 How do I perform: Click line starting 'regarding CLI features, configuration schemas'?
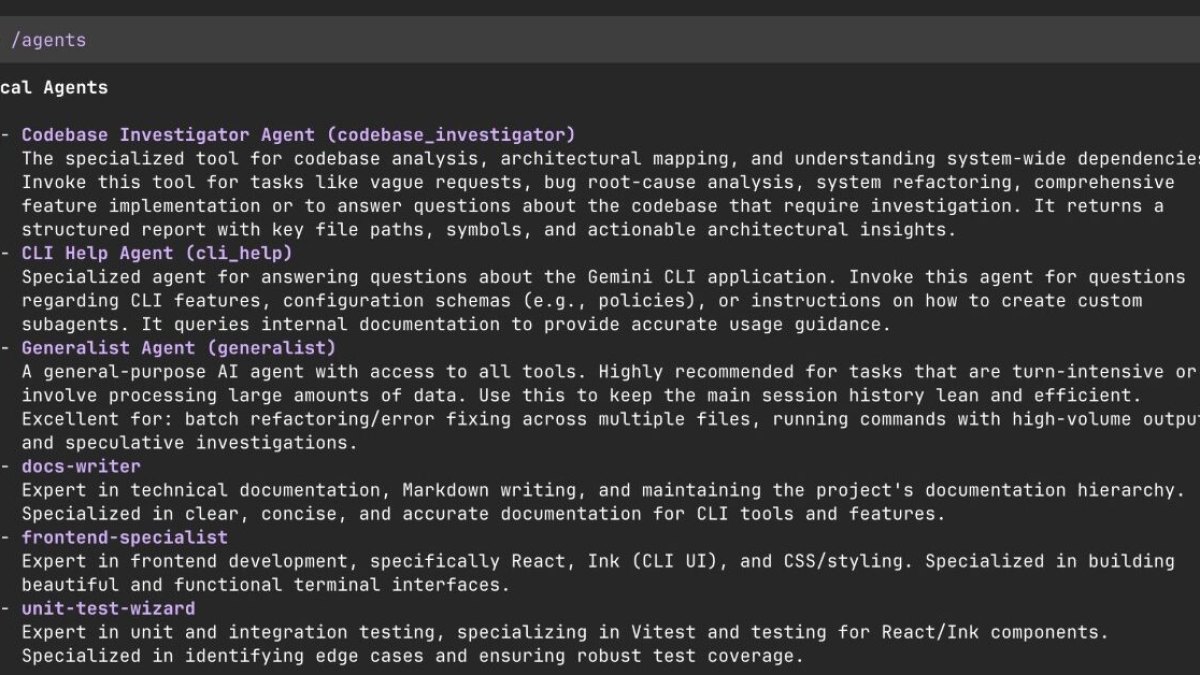pos(582,300)
